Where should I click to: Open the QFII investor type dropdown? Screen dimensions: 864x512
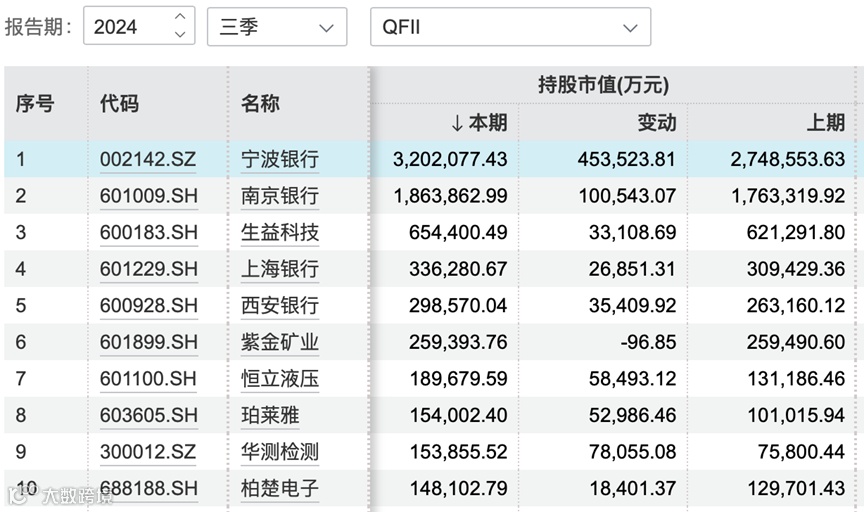(510, 26)
